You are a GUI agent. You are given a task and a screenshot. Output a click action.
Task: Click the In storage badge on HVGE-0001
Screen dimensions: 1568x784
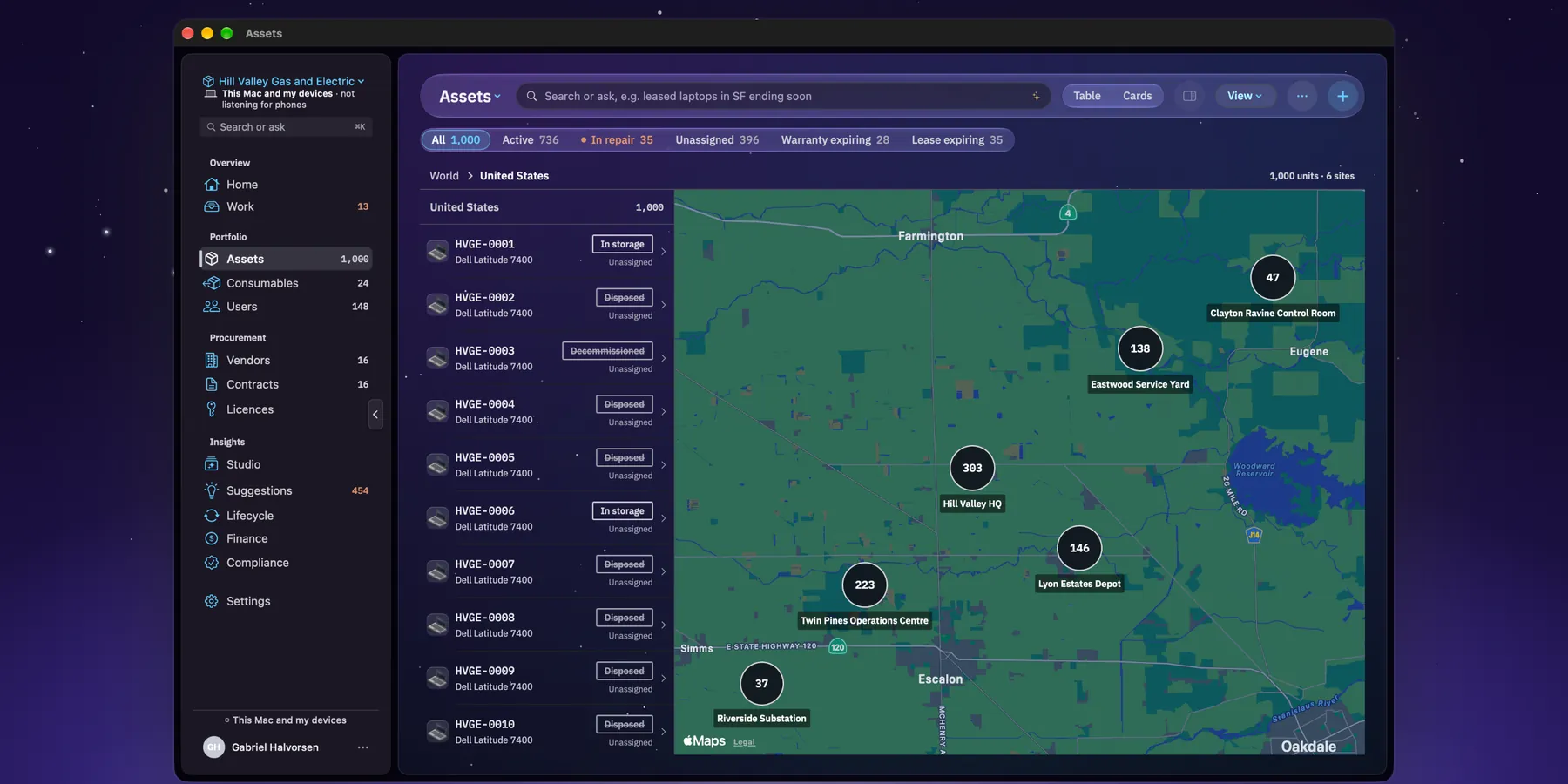click(x=622, y=245)
